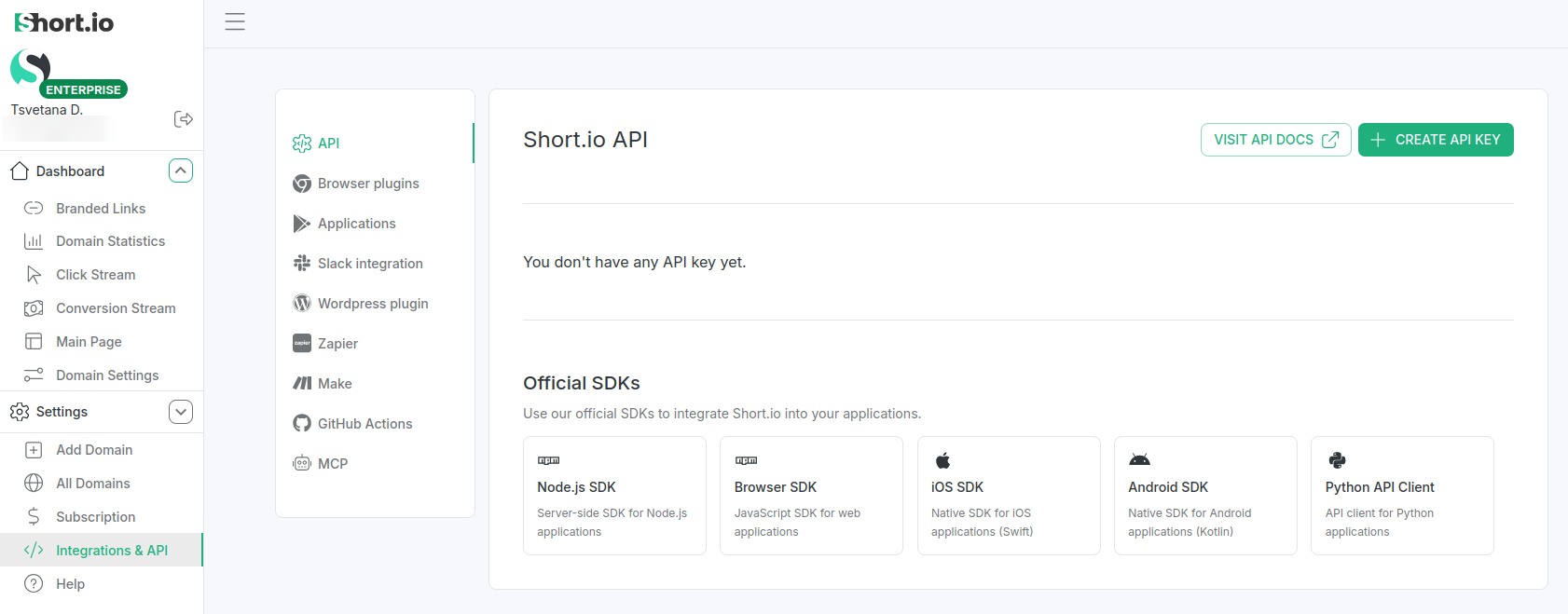Click the Short.io logo
Viewport: 1568px width, 614px height.
coord(64,22)
